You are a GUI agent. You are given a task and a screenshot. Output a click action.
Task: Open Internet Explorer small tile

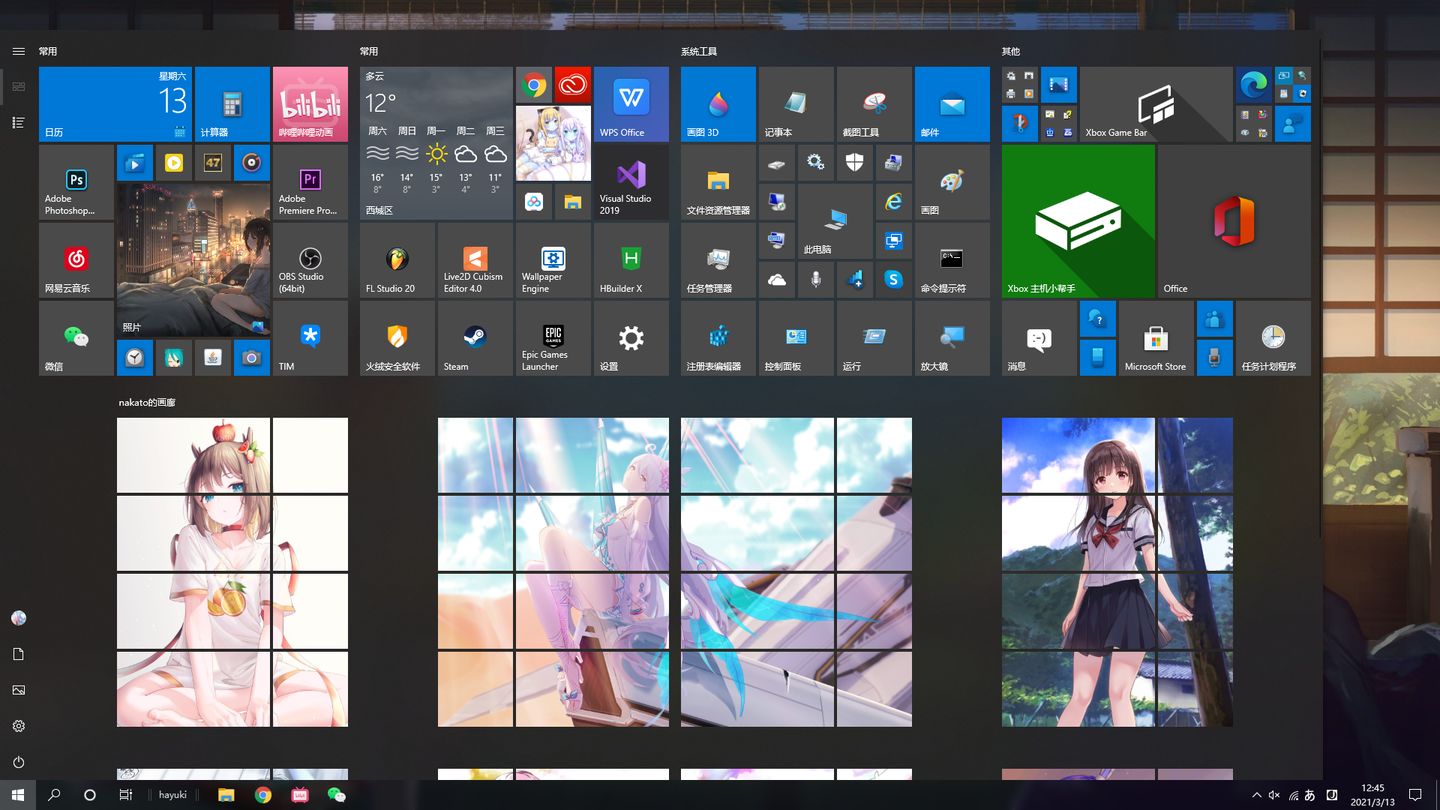[x=894, y=202]
